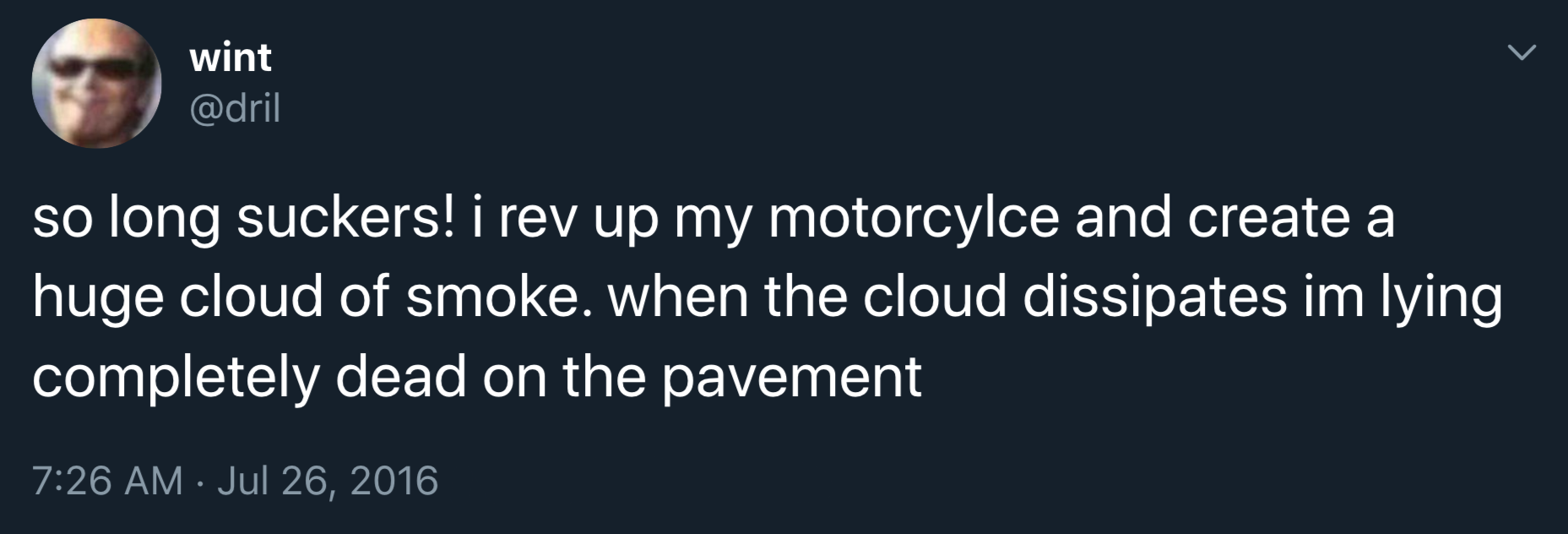The height and width of the screenshot is (534, 1568).
Task: Click the words completely dead
Action: pos(249,376)
